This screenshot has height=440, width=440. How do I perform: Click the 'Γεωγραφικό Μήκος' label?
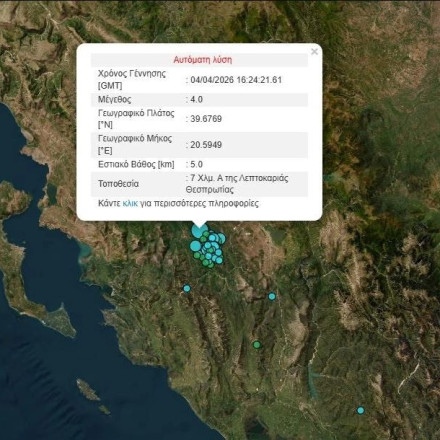tap(135, 138)
